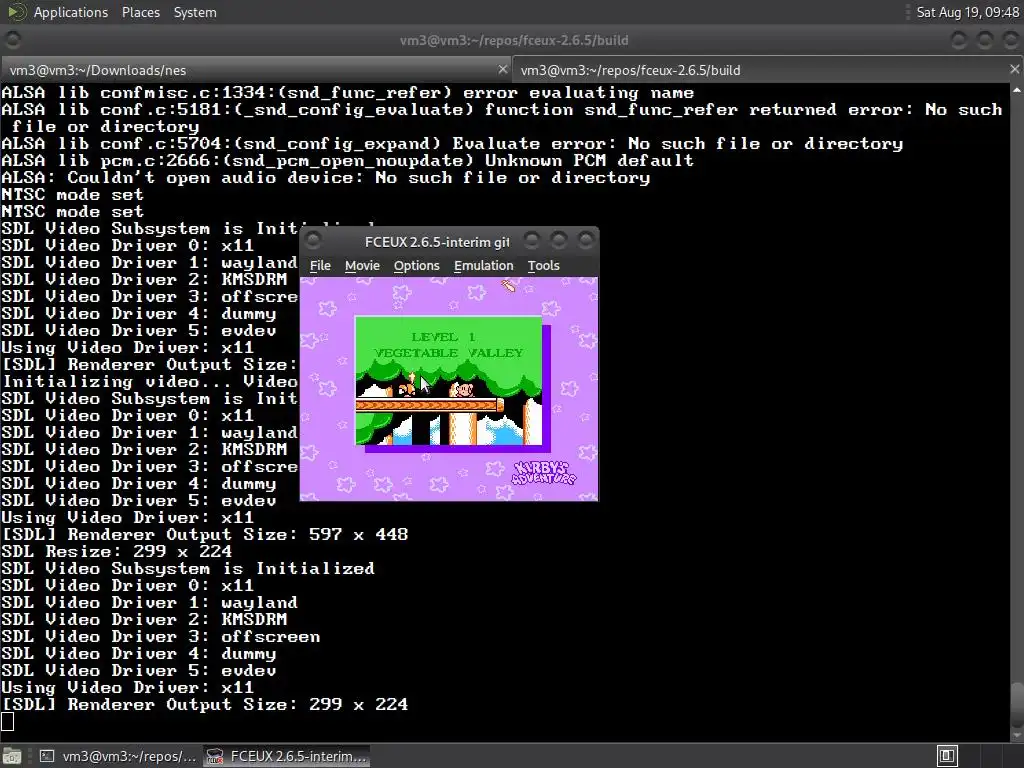This screenshot has width=1024, height=768.
Task: Click the FCEUX window menu icon in its titlebar
Action: click(x=313, y=241)
